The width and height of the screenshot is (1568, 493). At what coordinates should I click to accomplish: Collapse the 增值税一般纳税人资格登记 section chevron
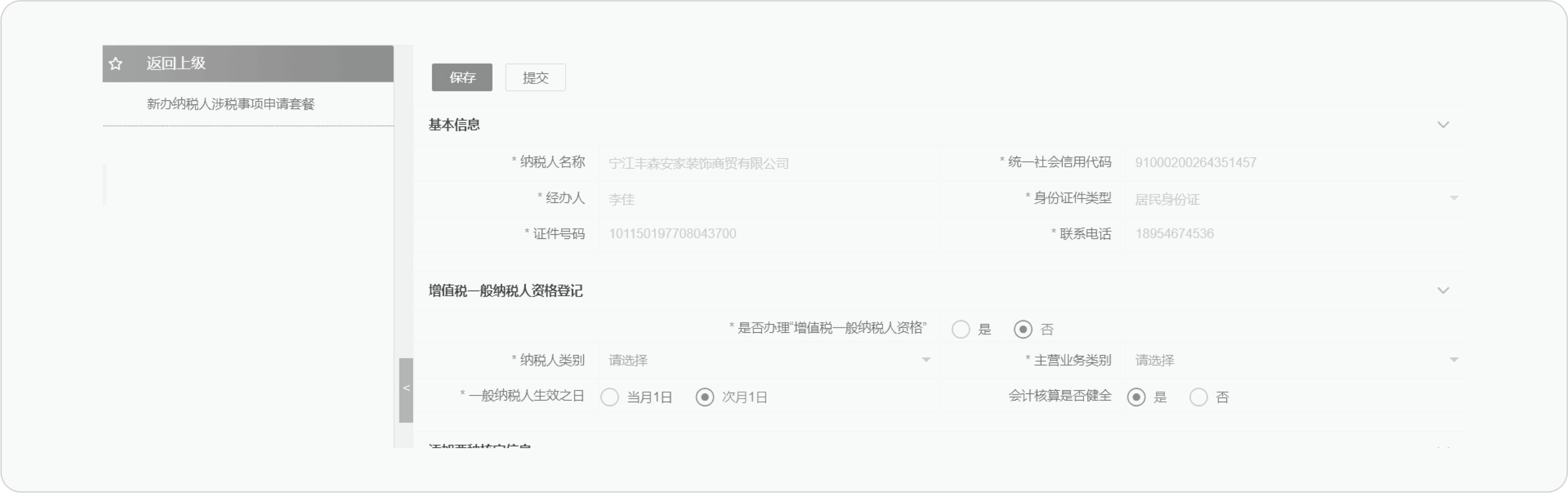1443,290
